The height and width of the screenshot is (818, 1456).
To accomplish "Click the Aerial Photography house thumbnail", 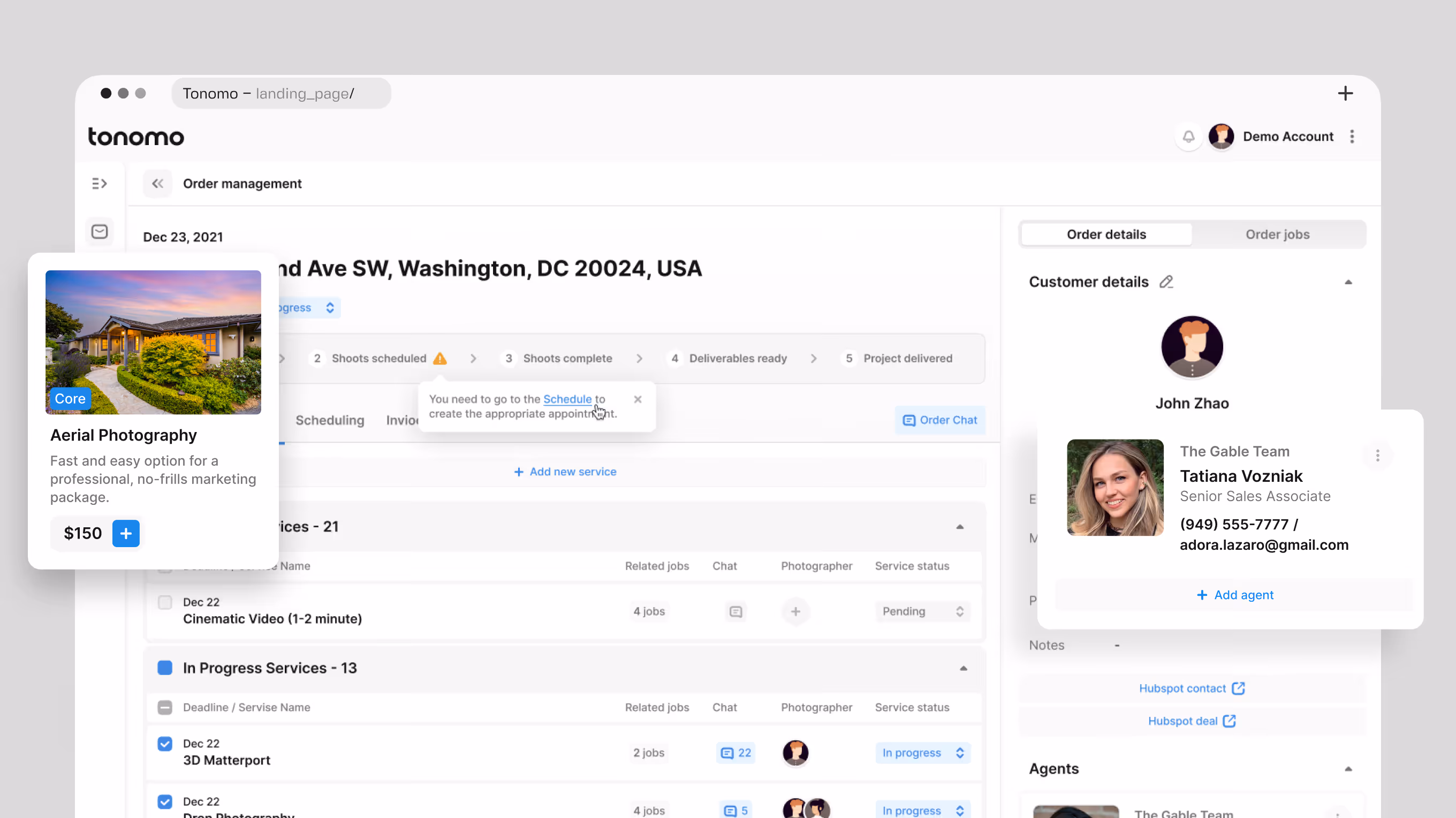I will click(153, 342).
